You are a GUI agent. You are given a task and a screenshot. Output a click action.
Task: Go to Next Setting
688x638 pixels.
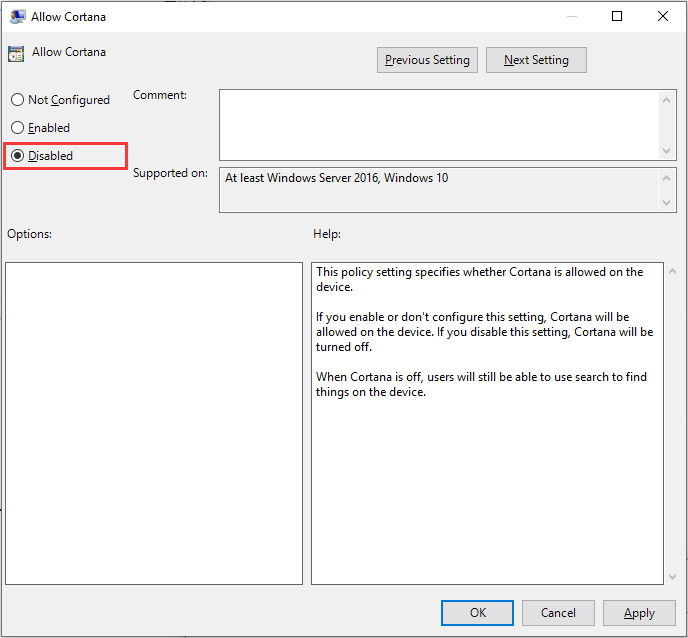[536, 60]
